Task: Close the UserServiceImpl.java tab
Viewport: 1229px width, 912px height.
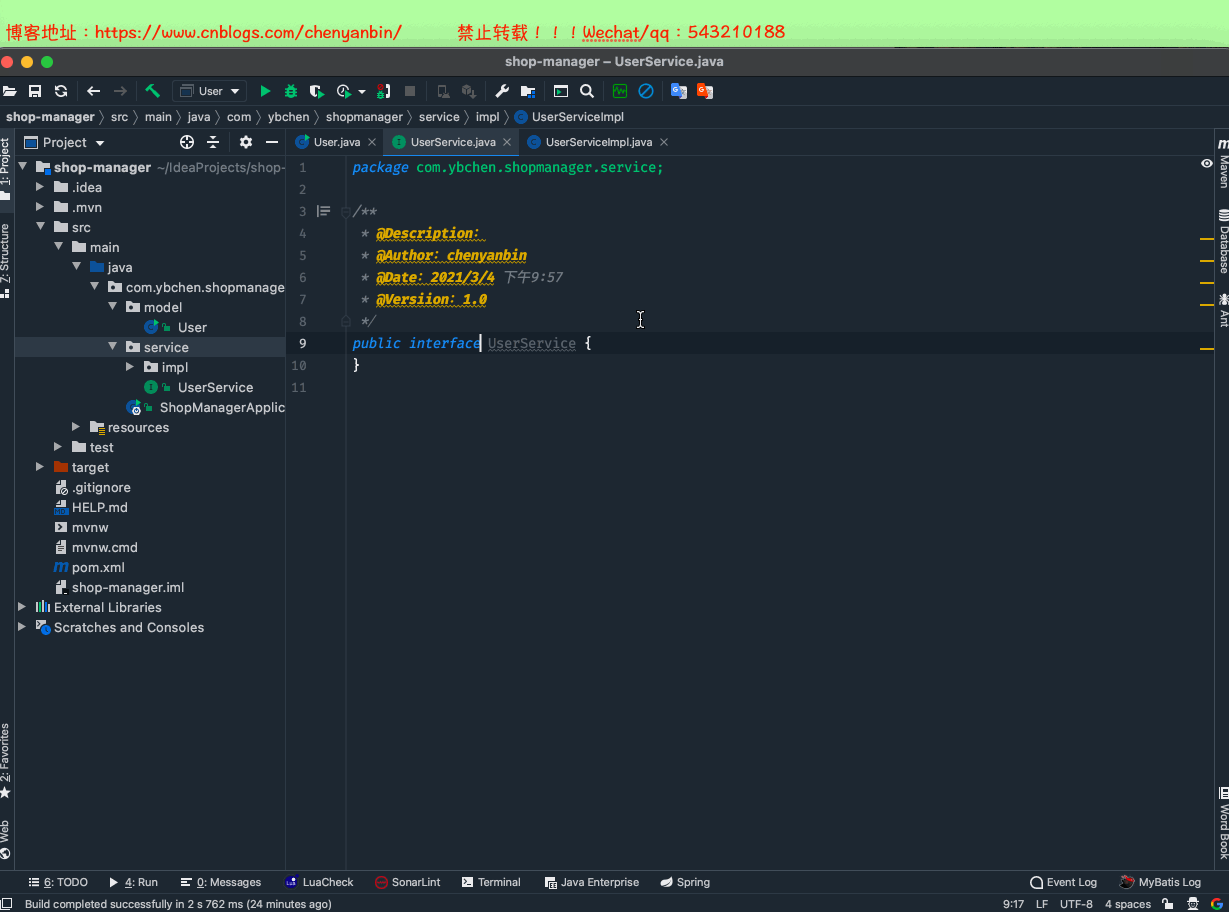Action: click(x=663, y=142)
